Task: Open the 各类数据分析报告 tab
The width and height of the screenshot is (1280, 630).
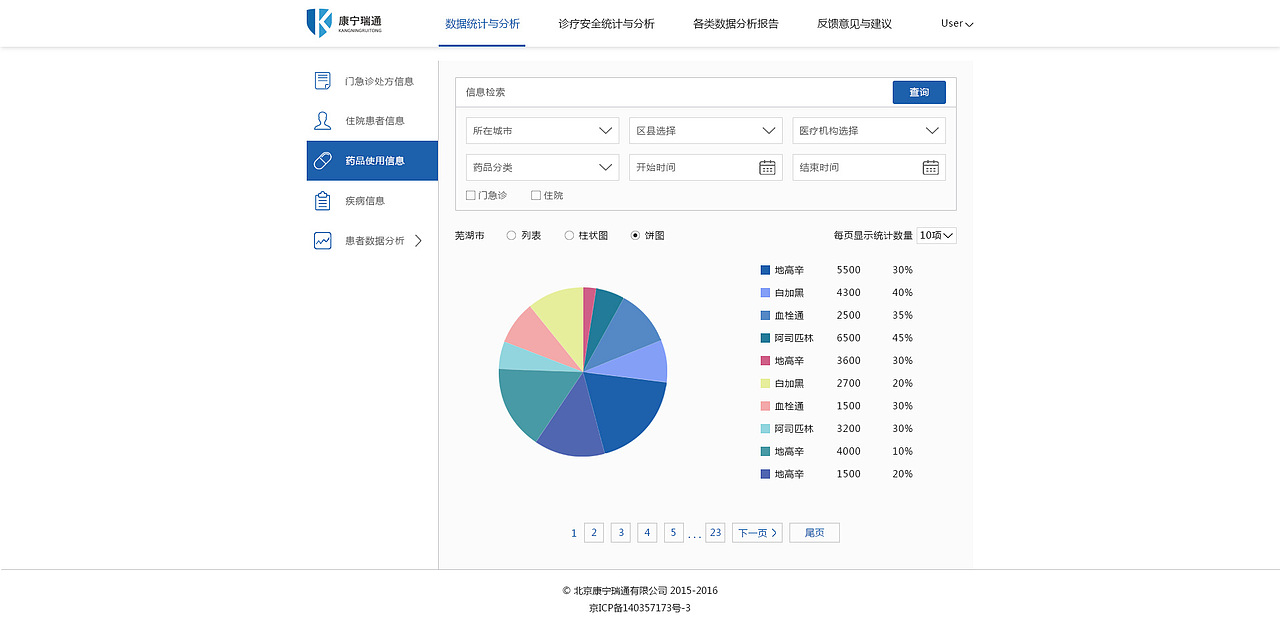Action: [736, 23]
